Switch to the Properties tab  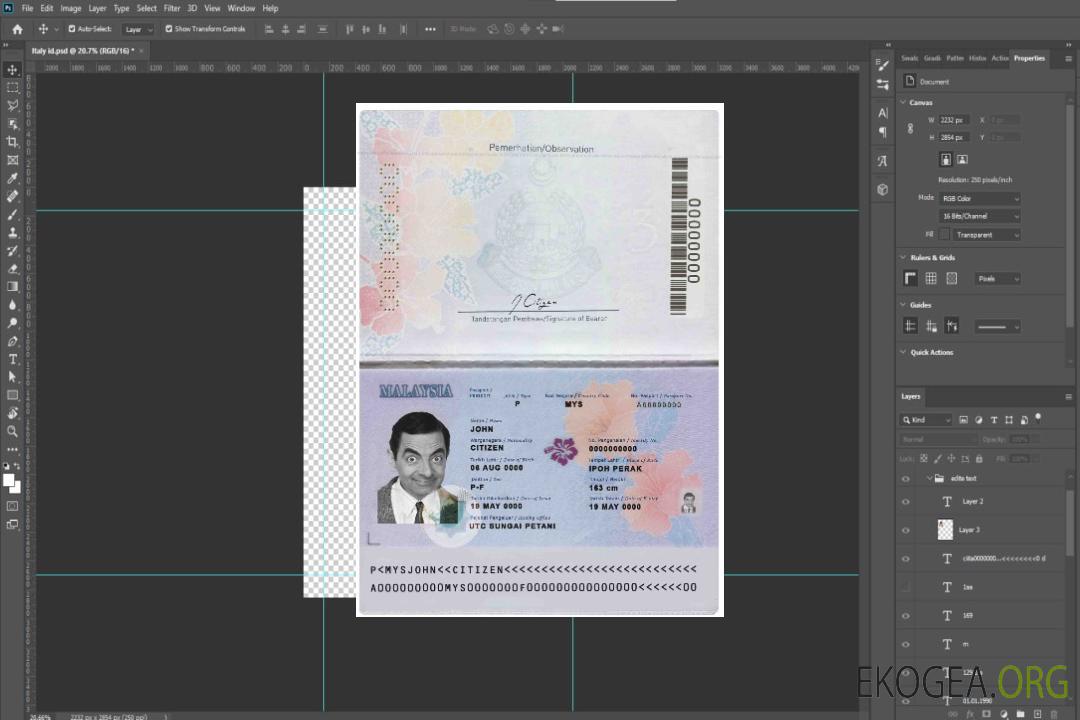1029,58
